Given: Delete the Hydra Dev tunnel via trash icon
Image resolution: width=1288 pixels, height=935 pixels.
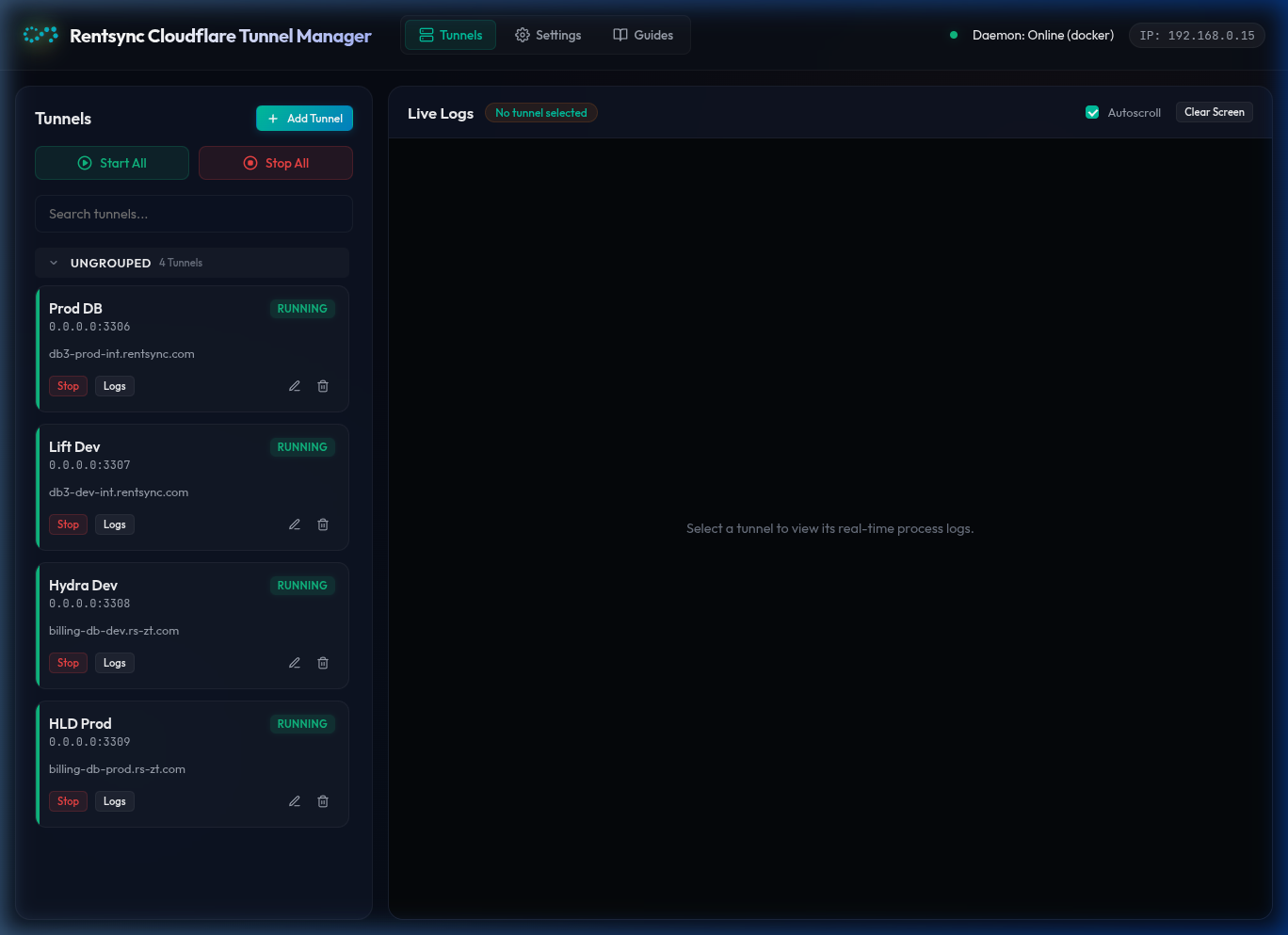Looking at the screenshot, I should click(323, 663).
